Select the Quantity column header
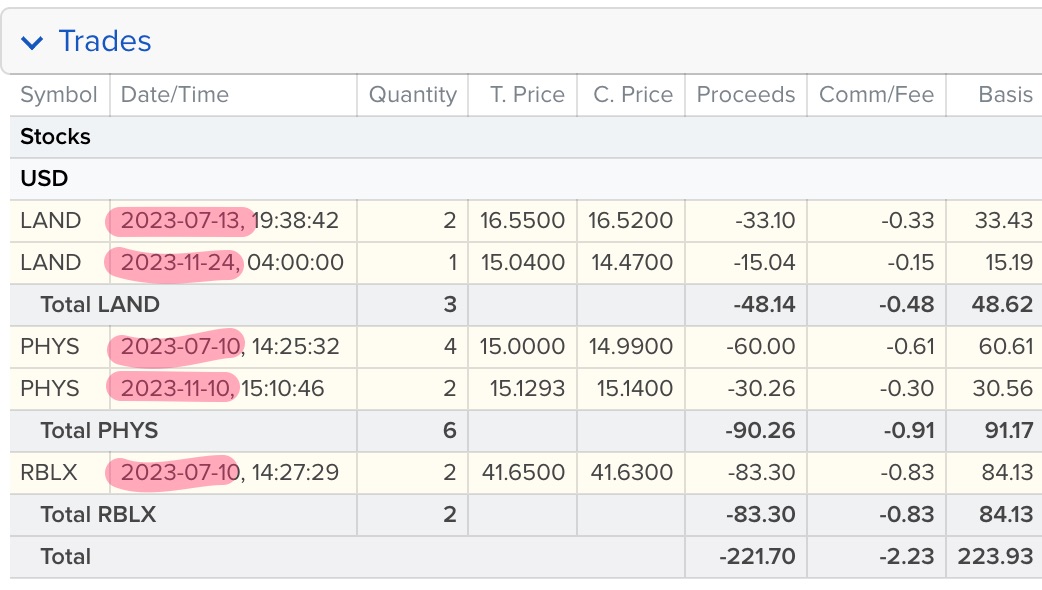The width and height of the screenshot is (1042, 590). pos(413,94)
